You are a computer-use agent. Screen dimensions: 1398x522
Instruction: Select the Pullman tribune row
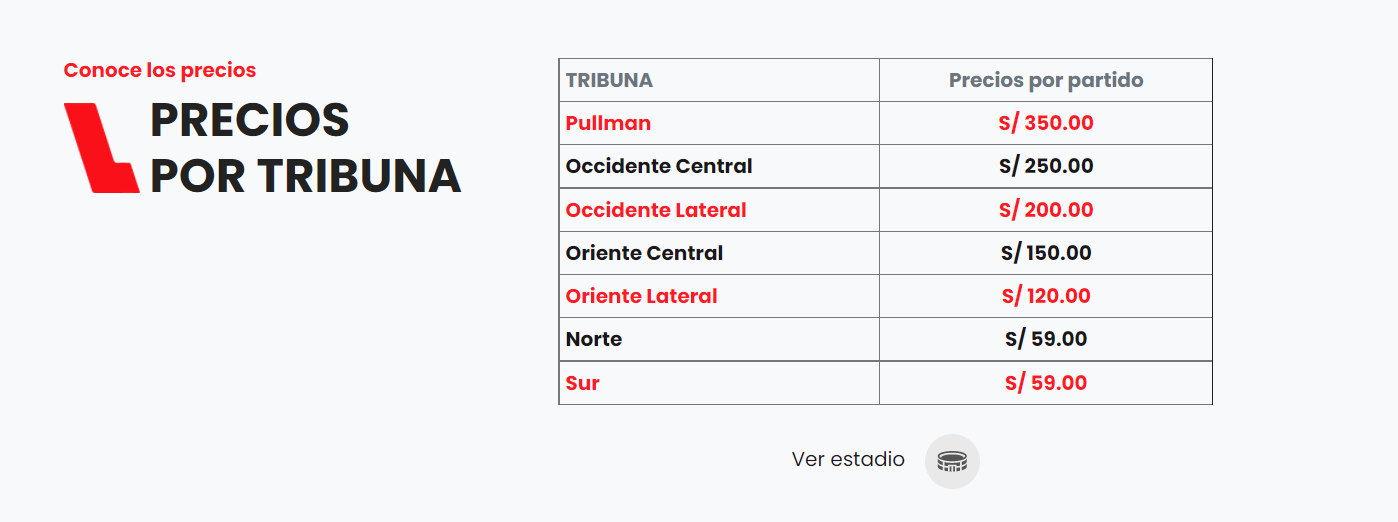coord(608,123)
